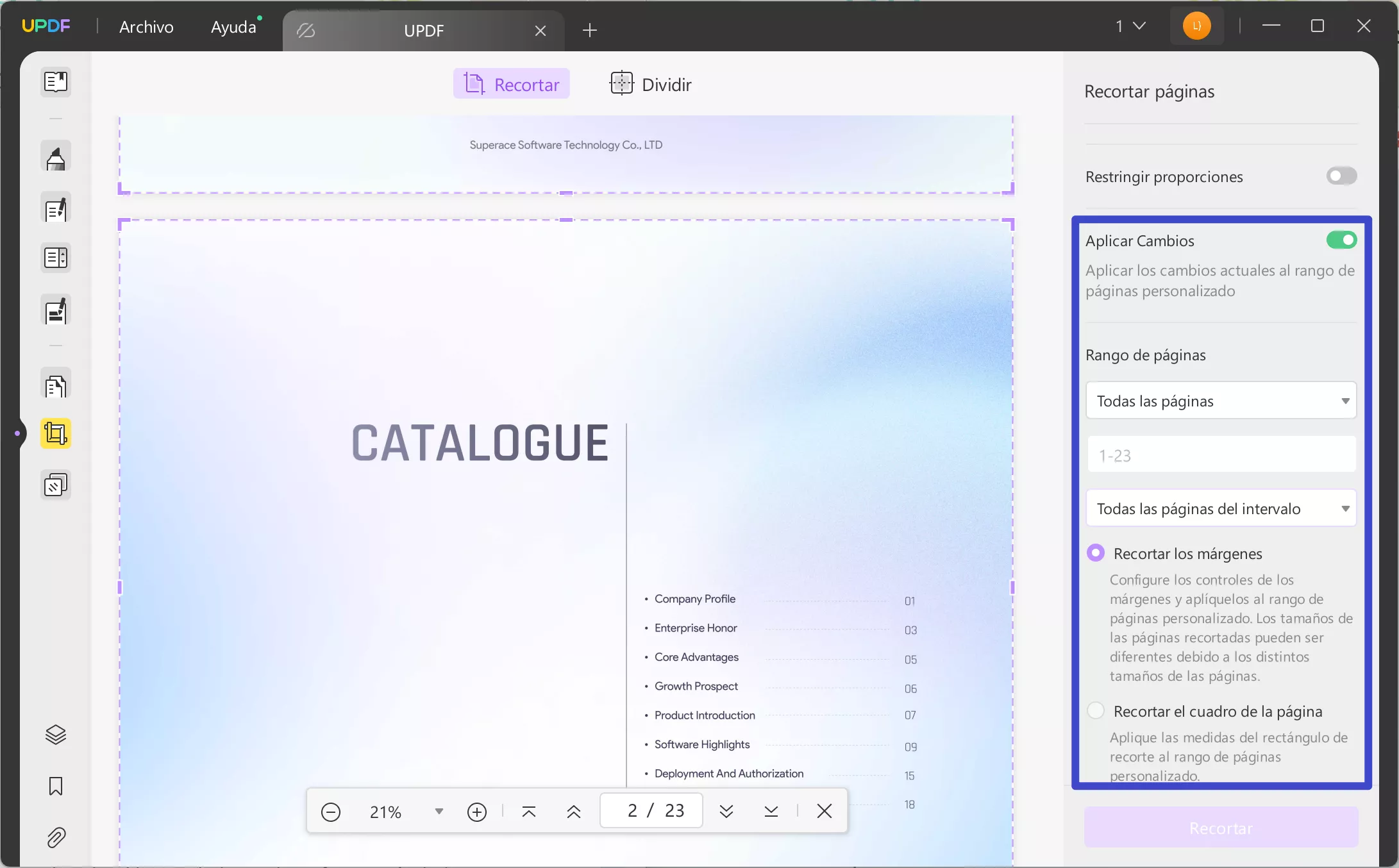
Task: Open the Edit PDF tool
Action: (x=56, y=208)
